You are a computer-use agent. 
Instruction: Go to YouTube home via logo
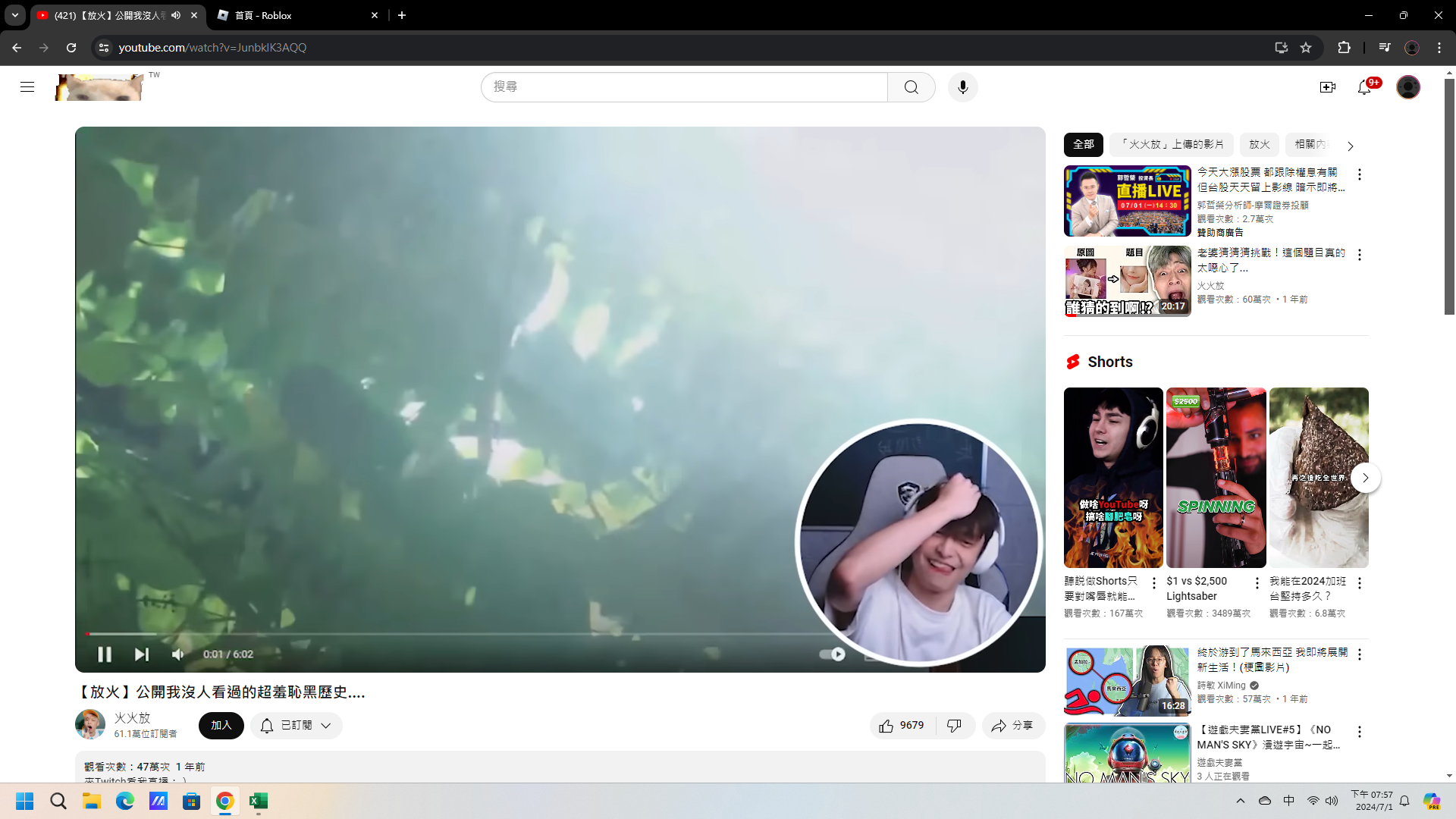point(99,87)
